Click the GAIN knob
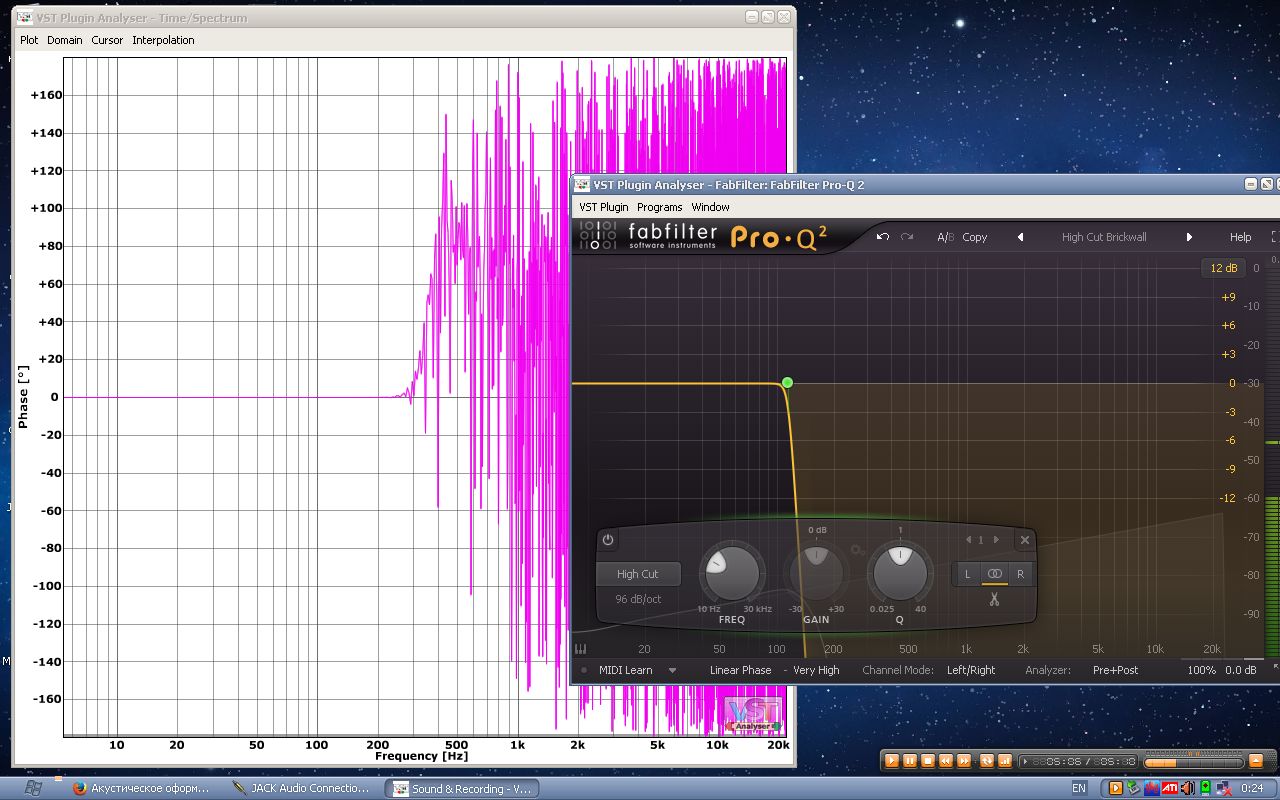Screen dimensions: 1280x800 [x=816, y=573]
